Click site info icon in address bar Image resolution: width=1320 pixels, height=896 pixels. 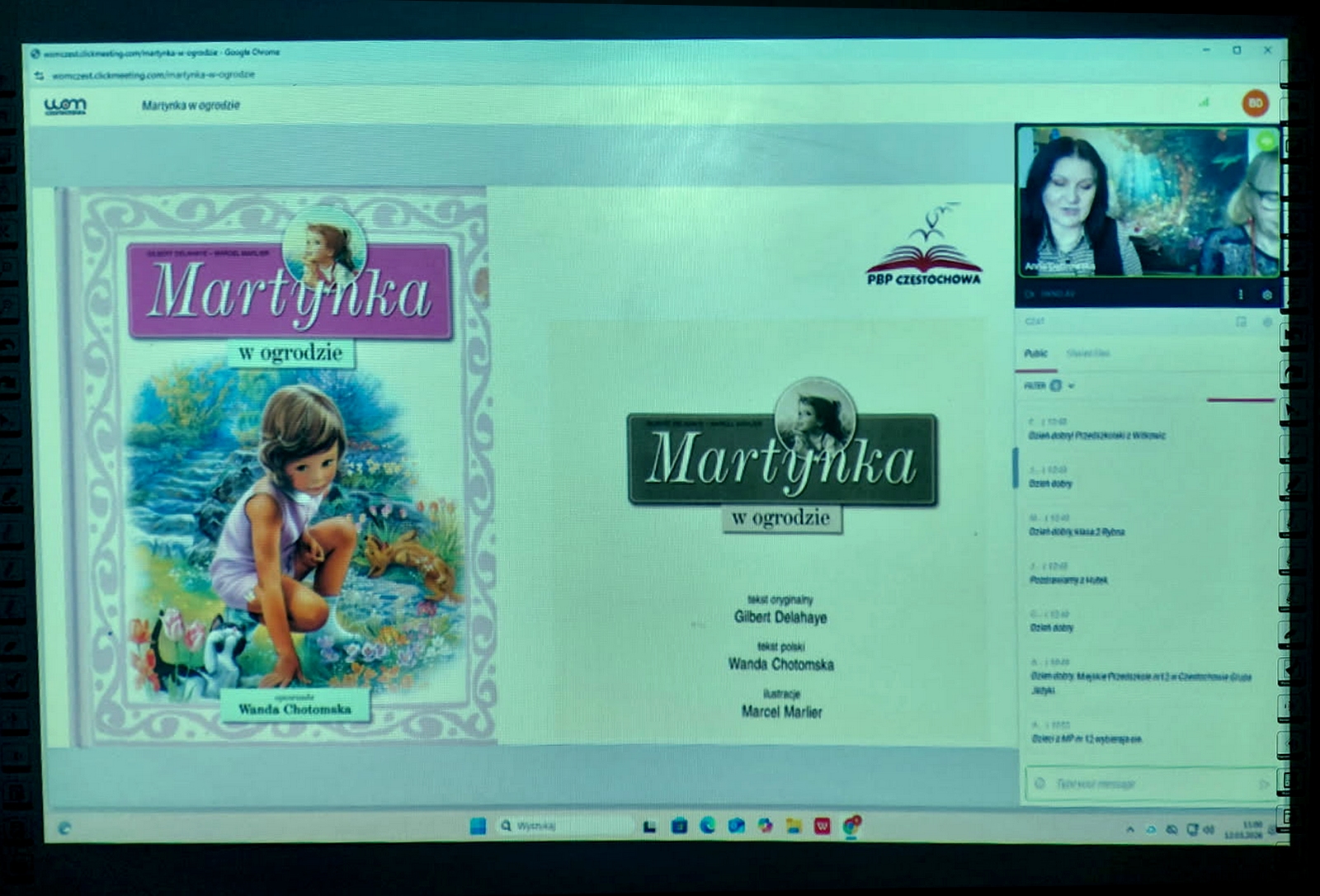pos(39,75)
